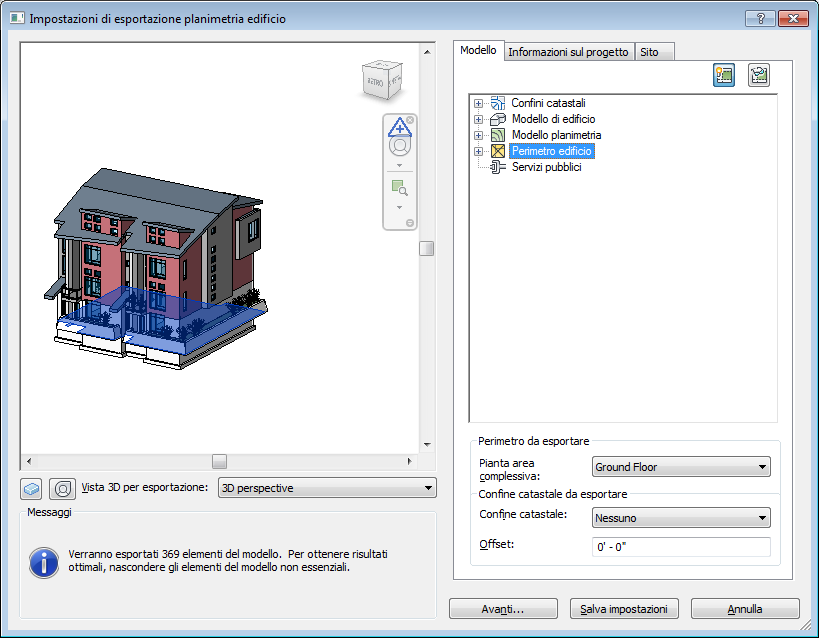Open the navigation bar options at its bottom
The height and width of the screenshot is (638, 819).
coord(410,223)
